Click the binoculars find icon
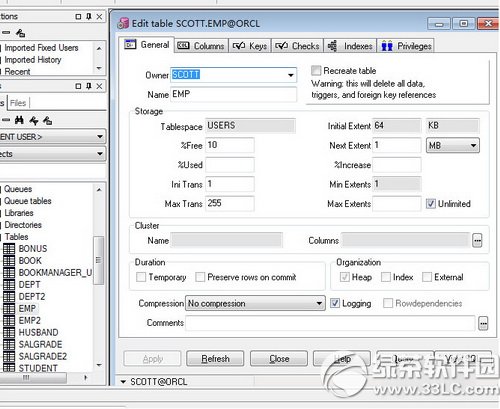The image size is (500, 409). click(19, 120)
